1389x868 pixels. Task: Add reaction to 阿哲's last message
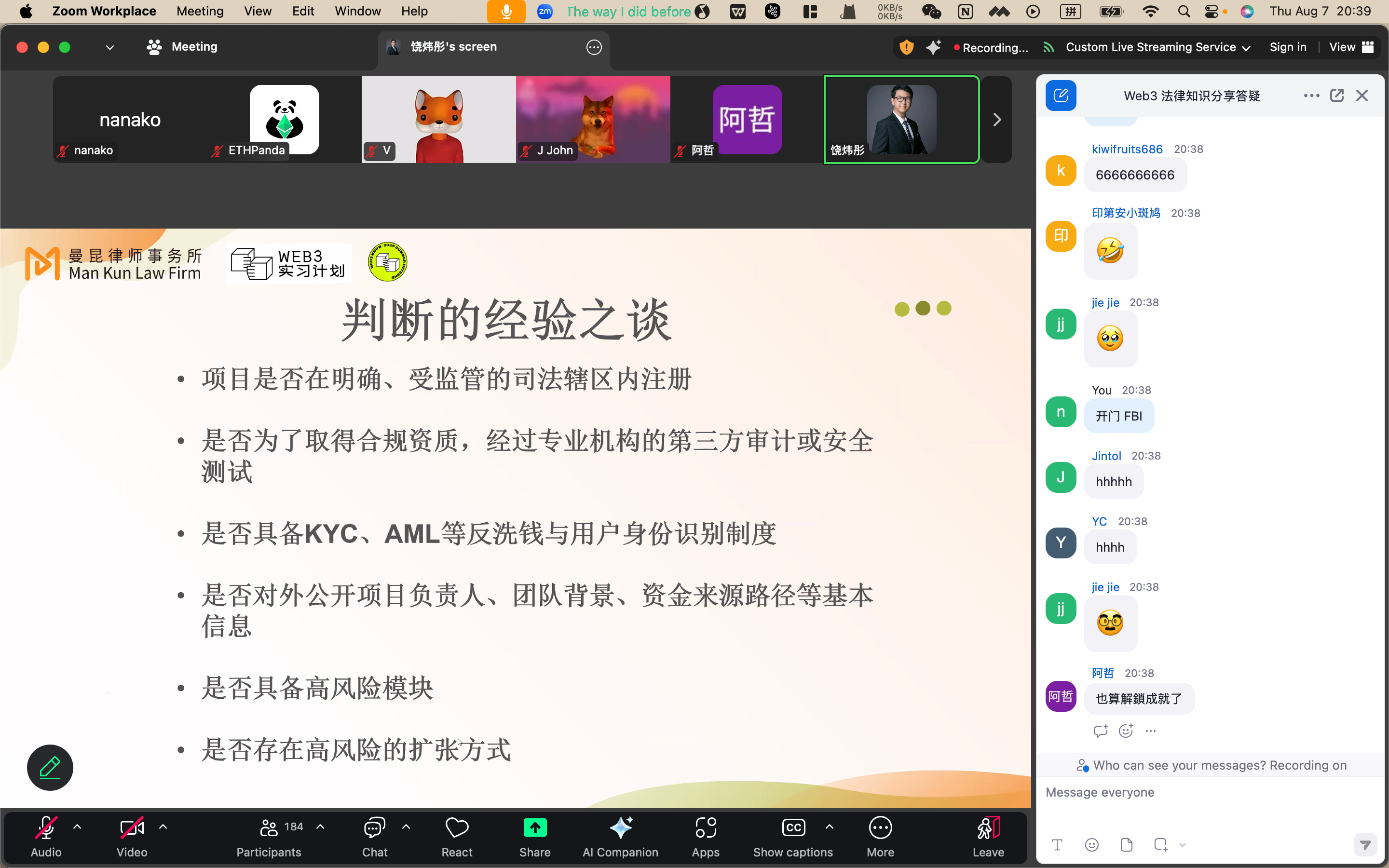pyautogui.click(x=1126, y=731)
